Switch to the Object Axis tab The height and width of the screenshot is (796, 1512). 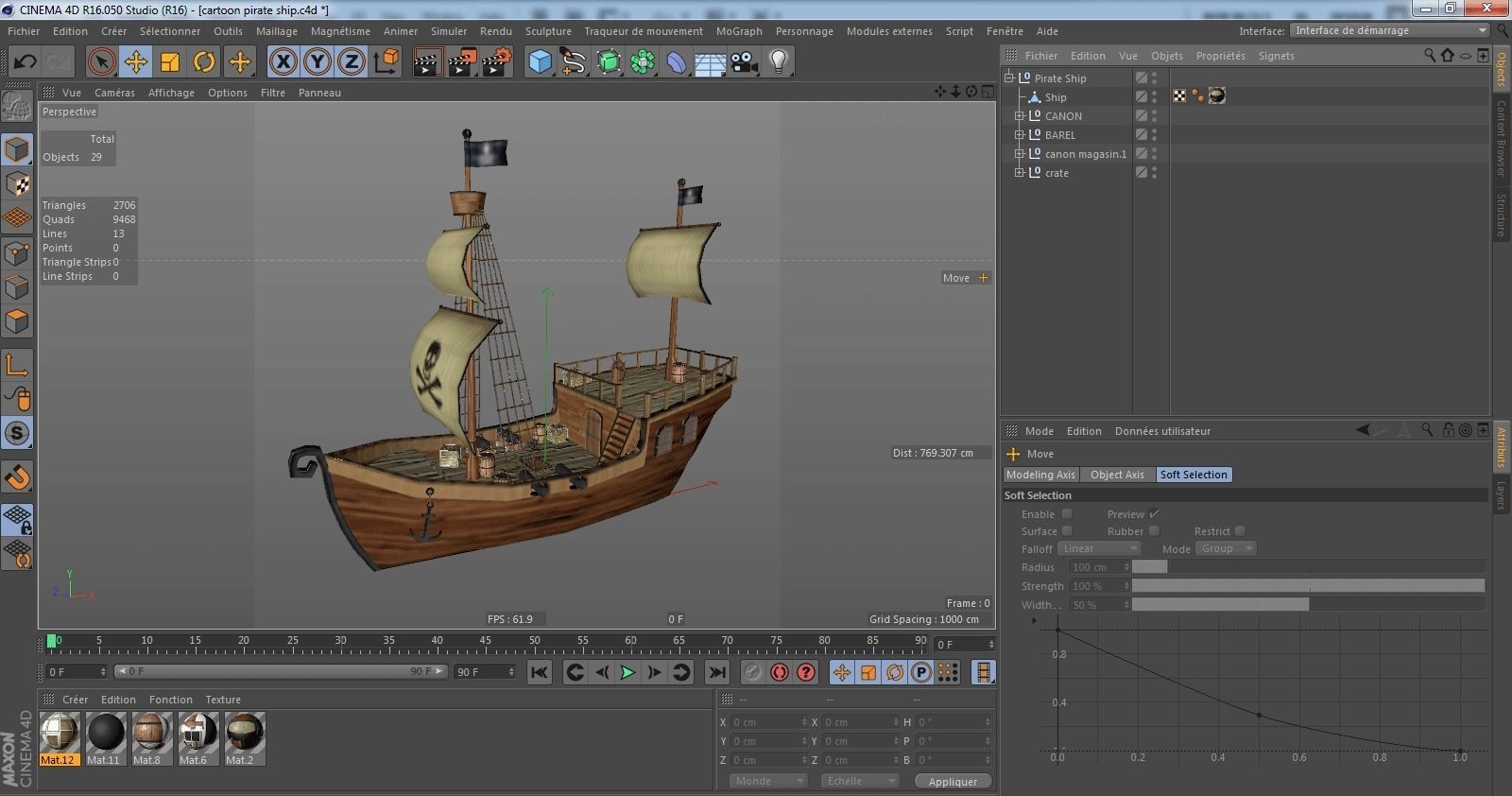pos(1117,475)
